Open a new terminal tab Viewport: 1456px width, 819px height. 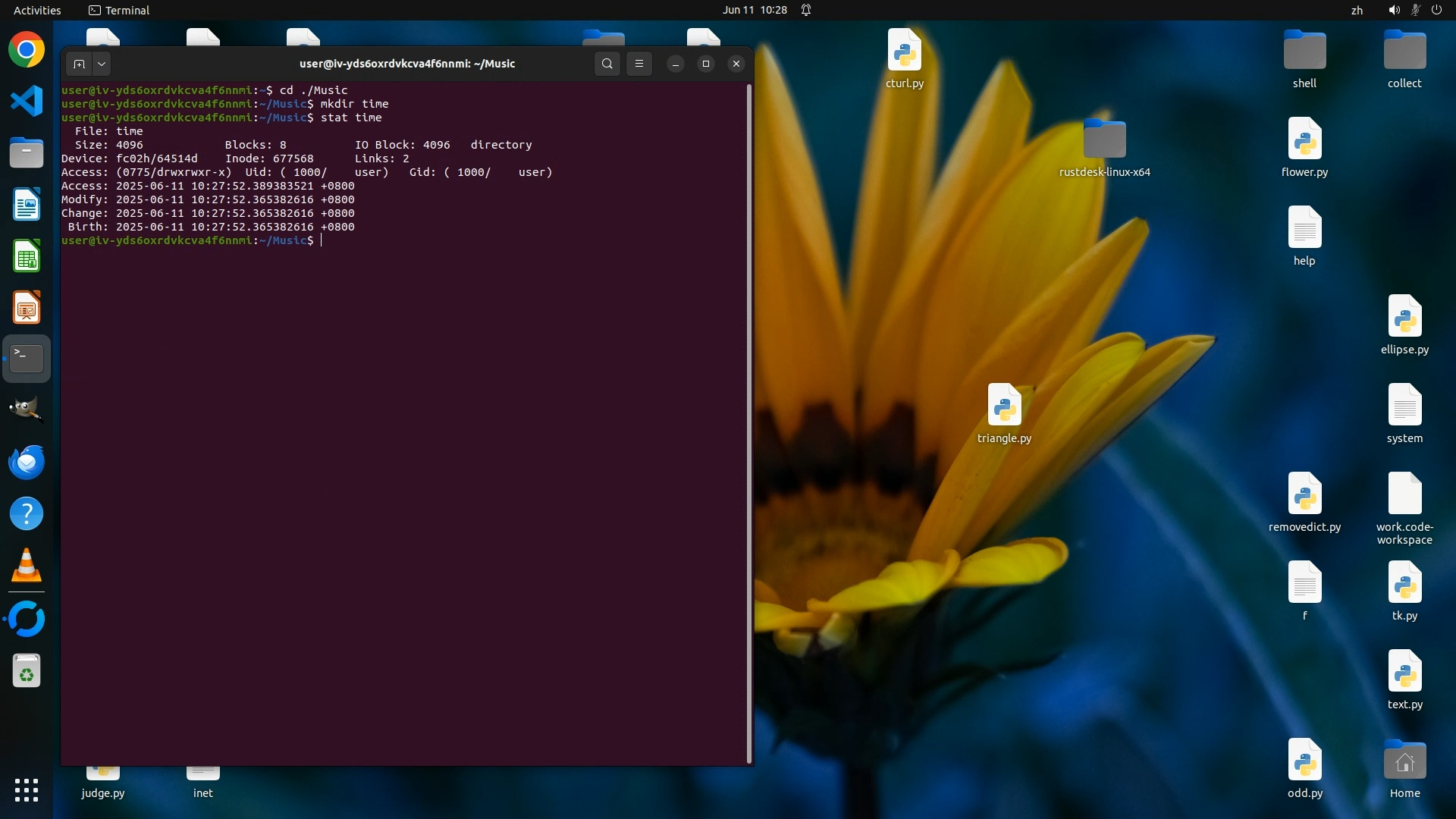(x=79, y=64)
